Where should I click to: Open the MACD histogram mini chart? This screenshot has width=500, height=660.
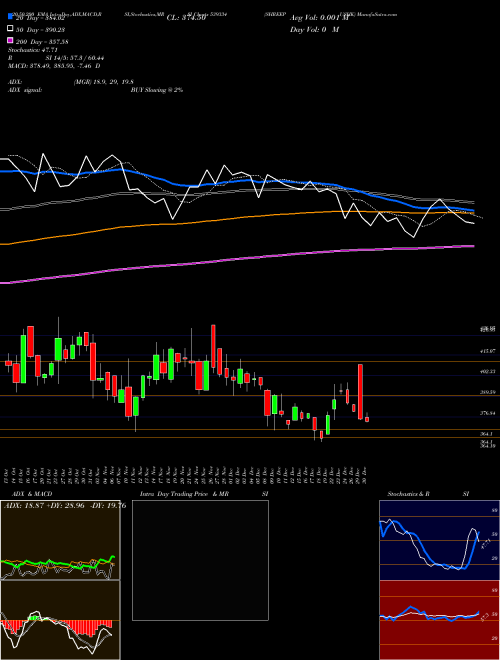pyautogui.click(x=60, y=620)
